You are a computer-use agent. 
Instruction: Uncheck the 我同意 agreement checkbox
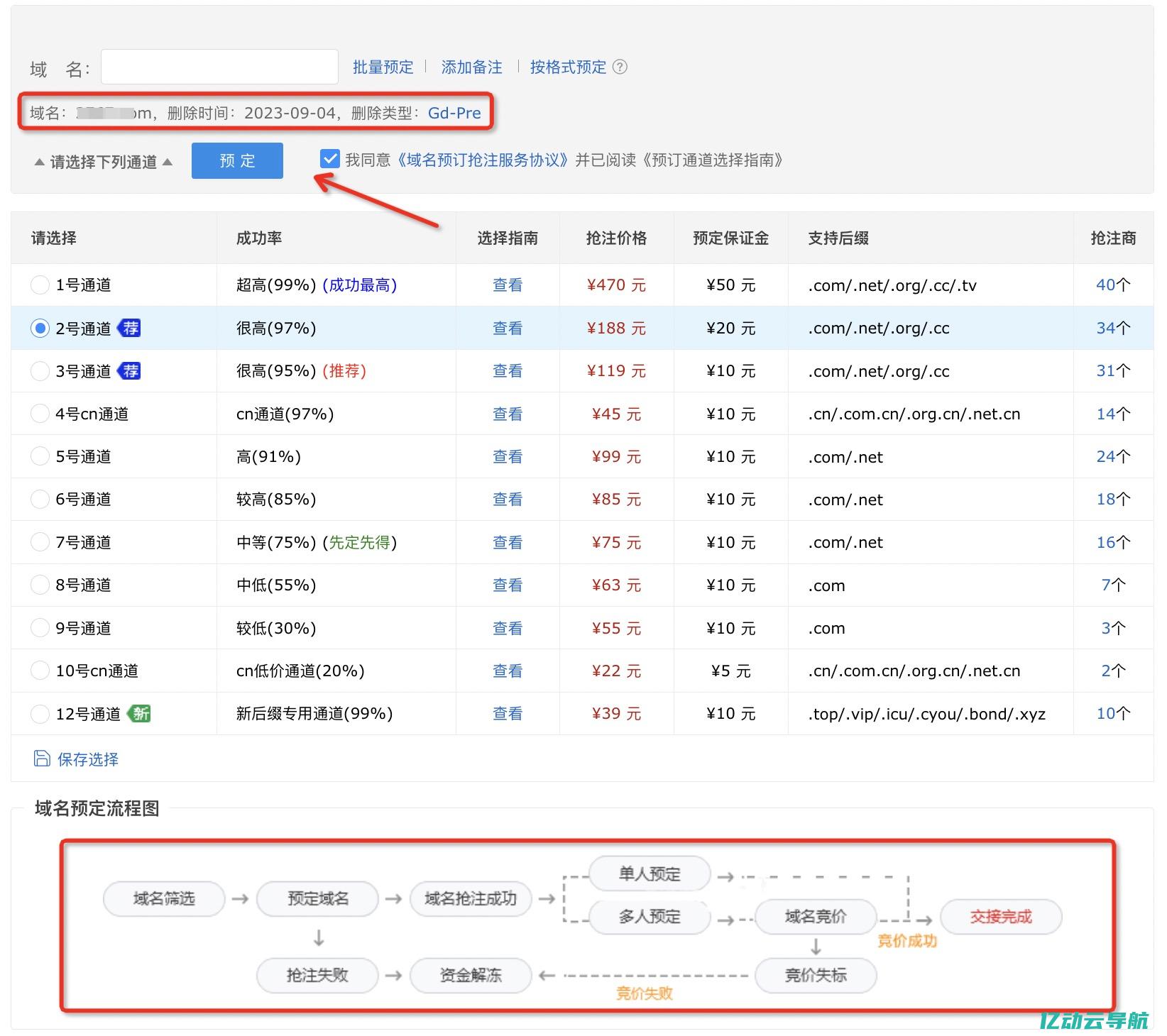coord(329,159)
